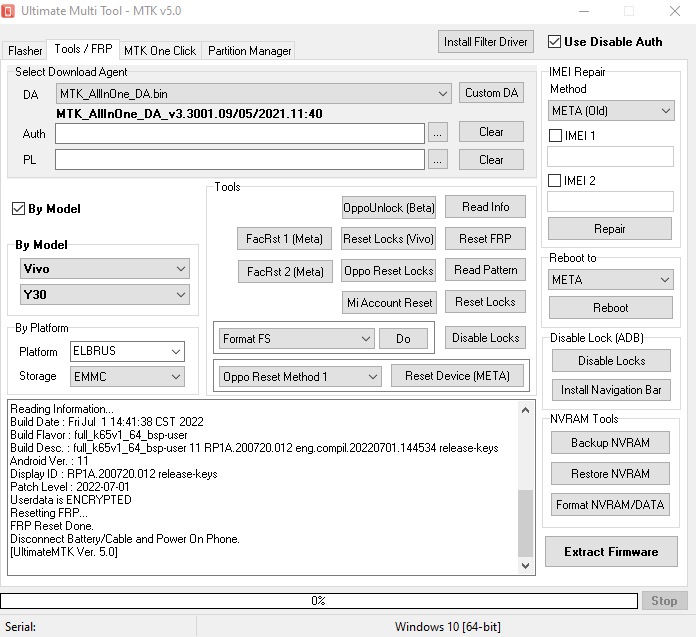The width and height of the screenshot is (696, 637).
Task: Click the log scrollbar down arrow
Action: tap(526, 566)
